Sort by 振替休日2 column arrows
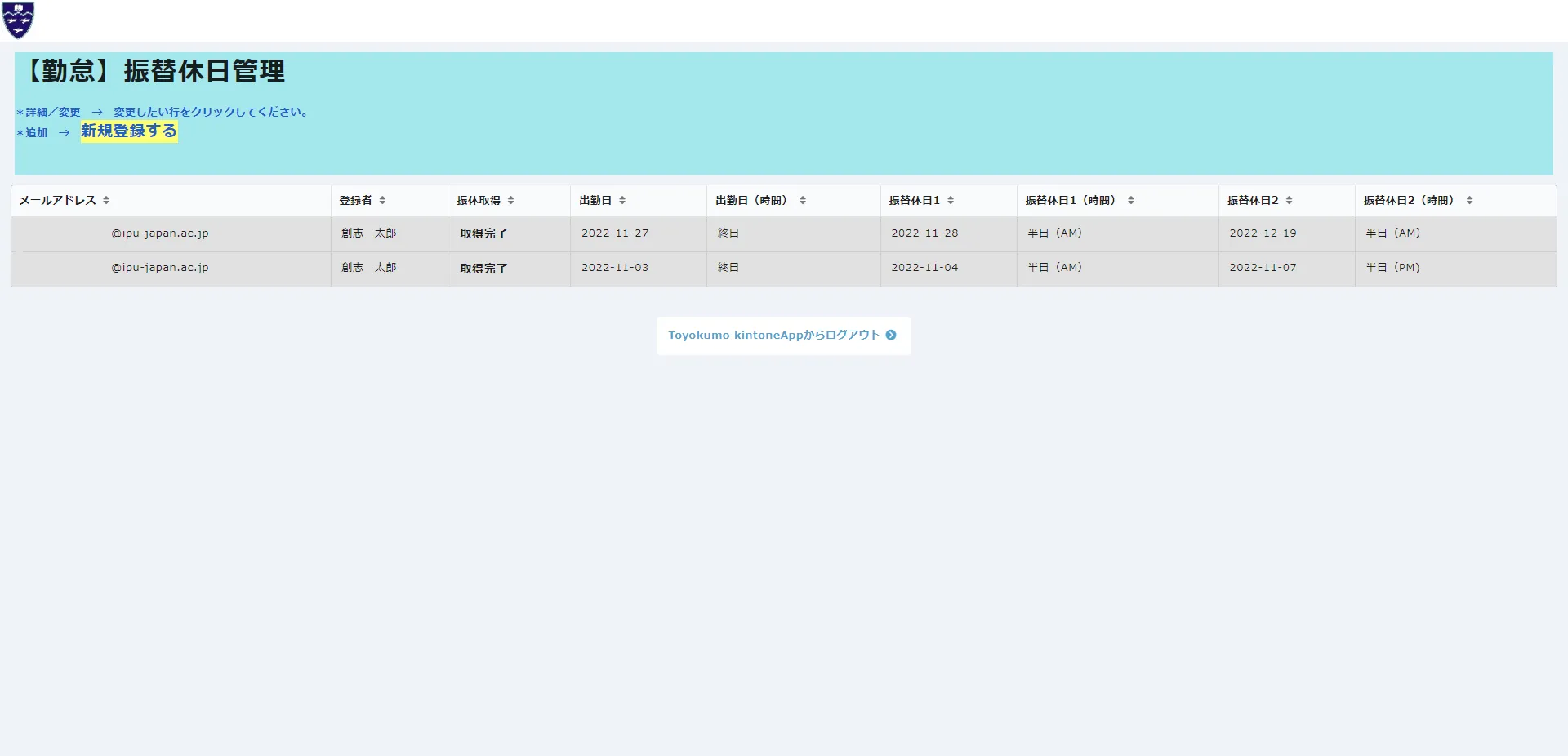This screenshot has height=756, width=1568. [1289, 201]
